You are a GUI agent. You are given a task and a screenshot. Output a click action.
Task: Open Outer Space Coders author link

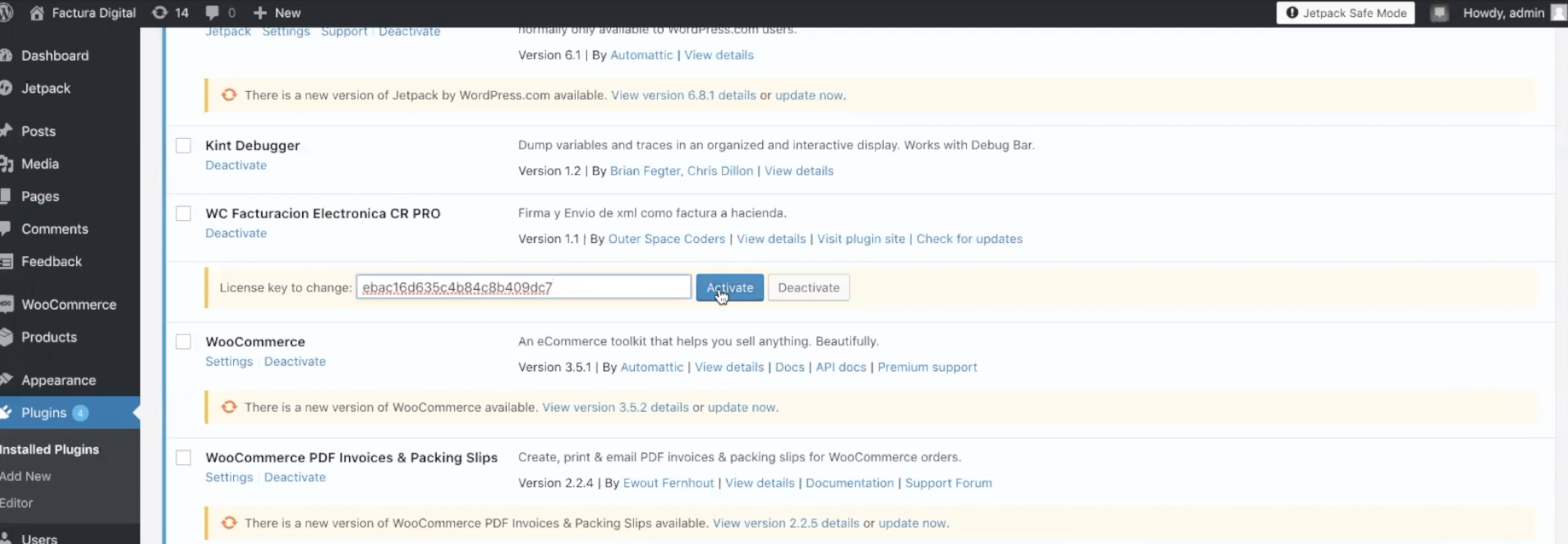667,239
